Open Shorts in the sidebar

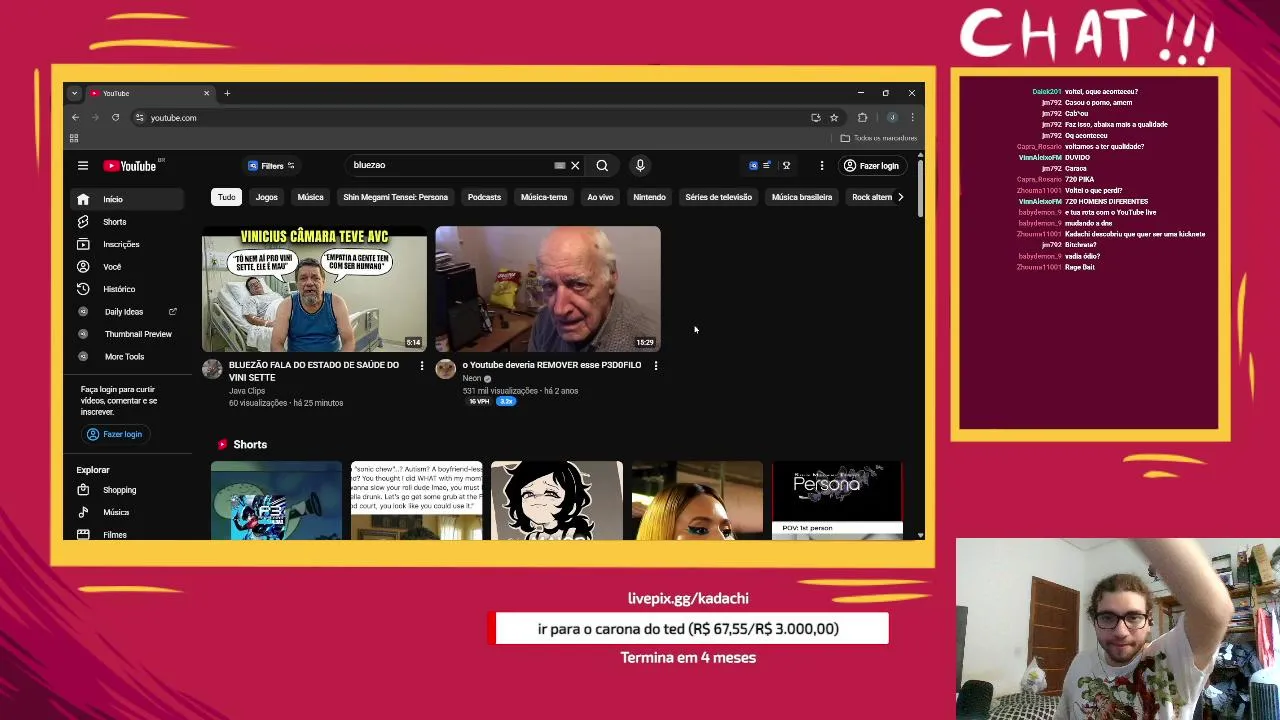[127, 222]
